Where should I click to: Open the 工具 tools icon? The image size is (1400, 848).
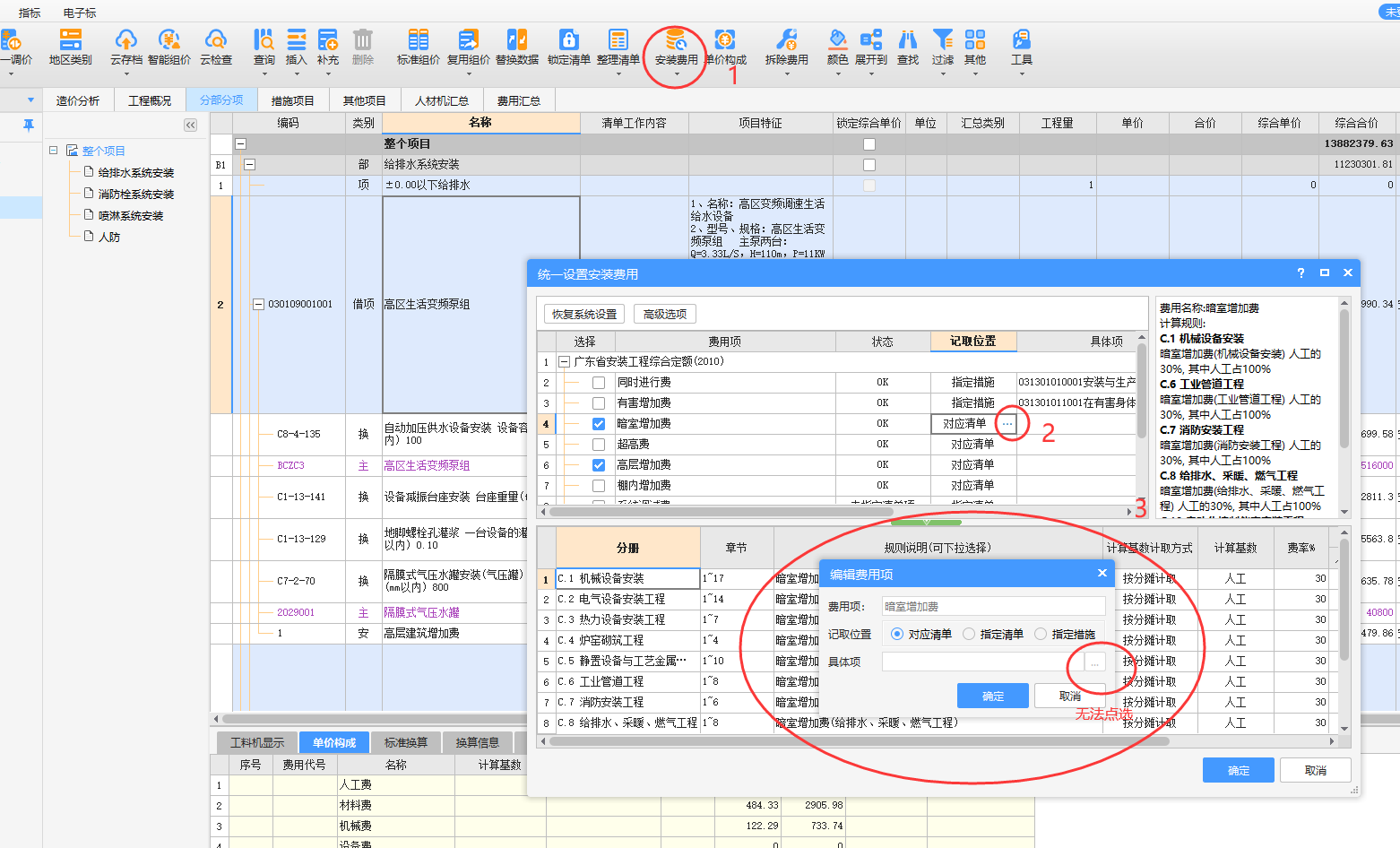1022,40
